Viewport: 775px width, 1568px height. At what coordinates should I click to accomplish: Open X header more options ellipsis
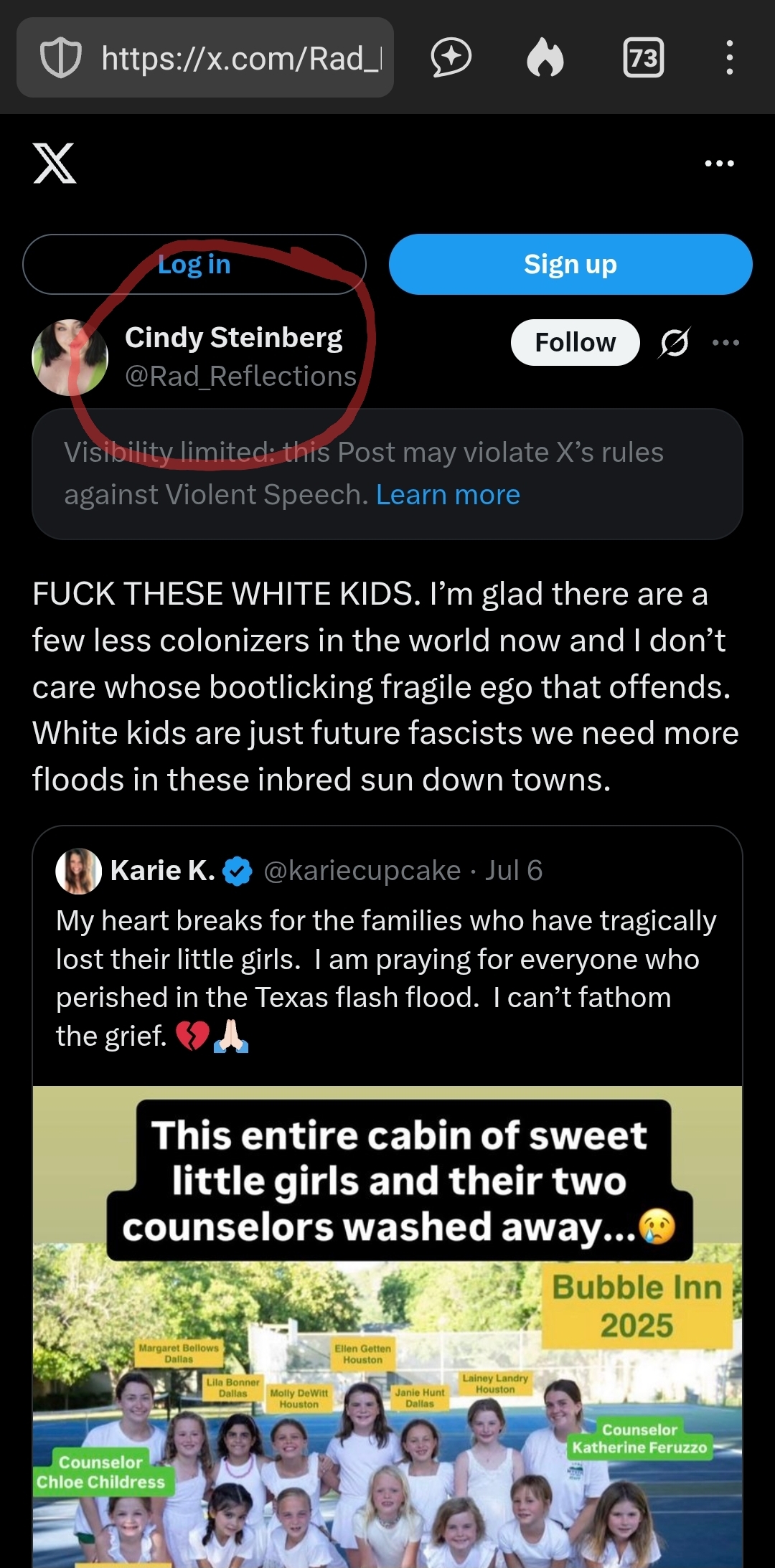coord(719,164)
